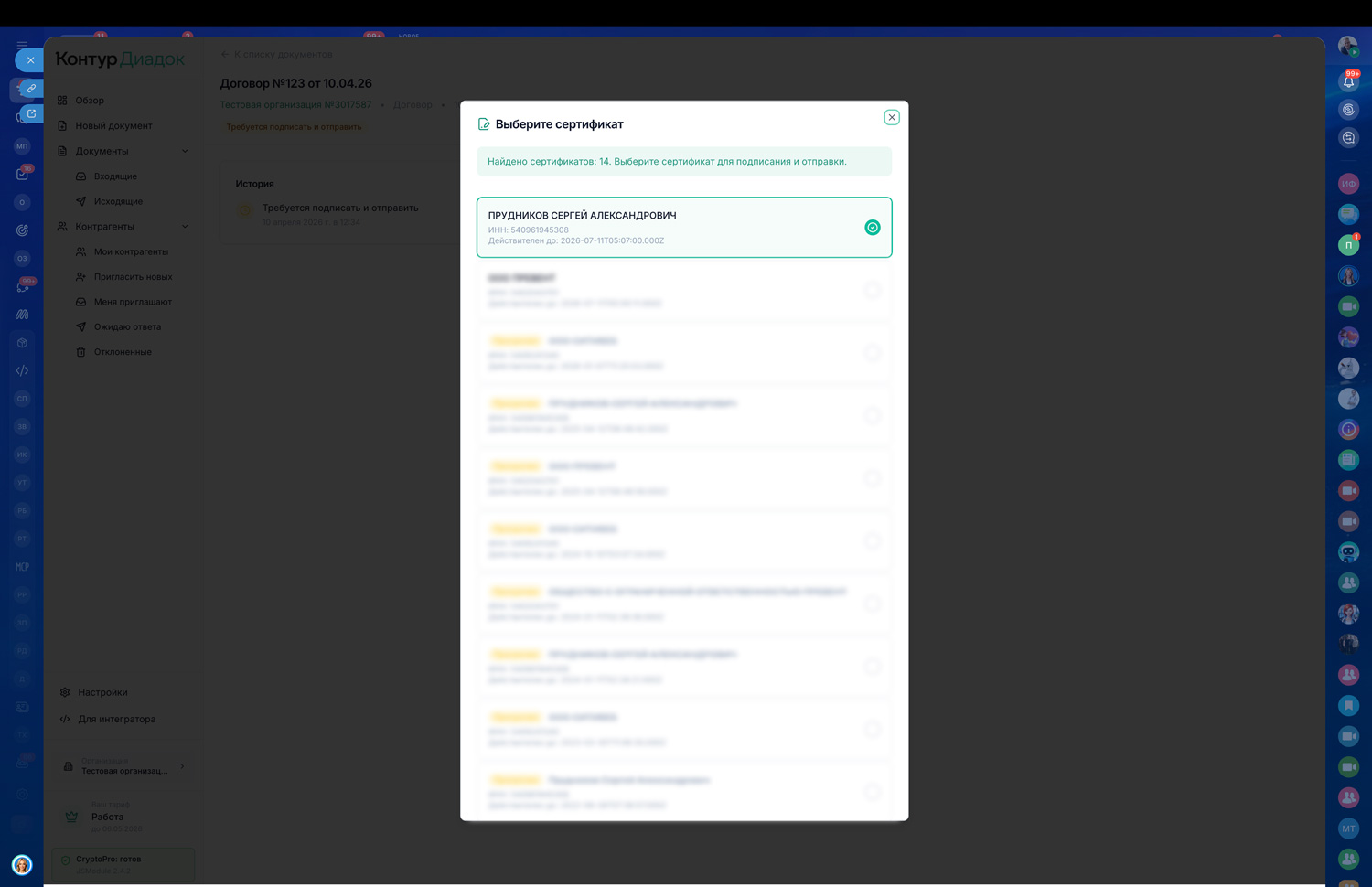Image resolution: width=1372 pixels, height=887 pixels.
Task: Open the notifications bell with 99+ badge
Action: pos(1348,81)
